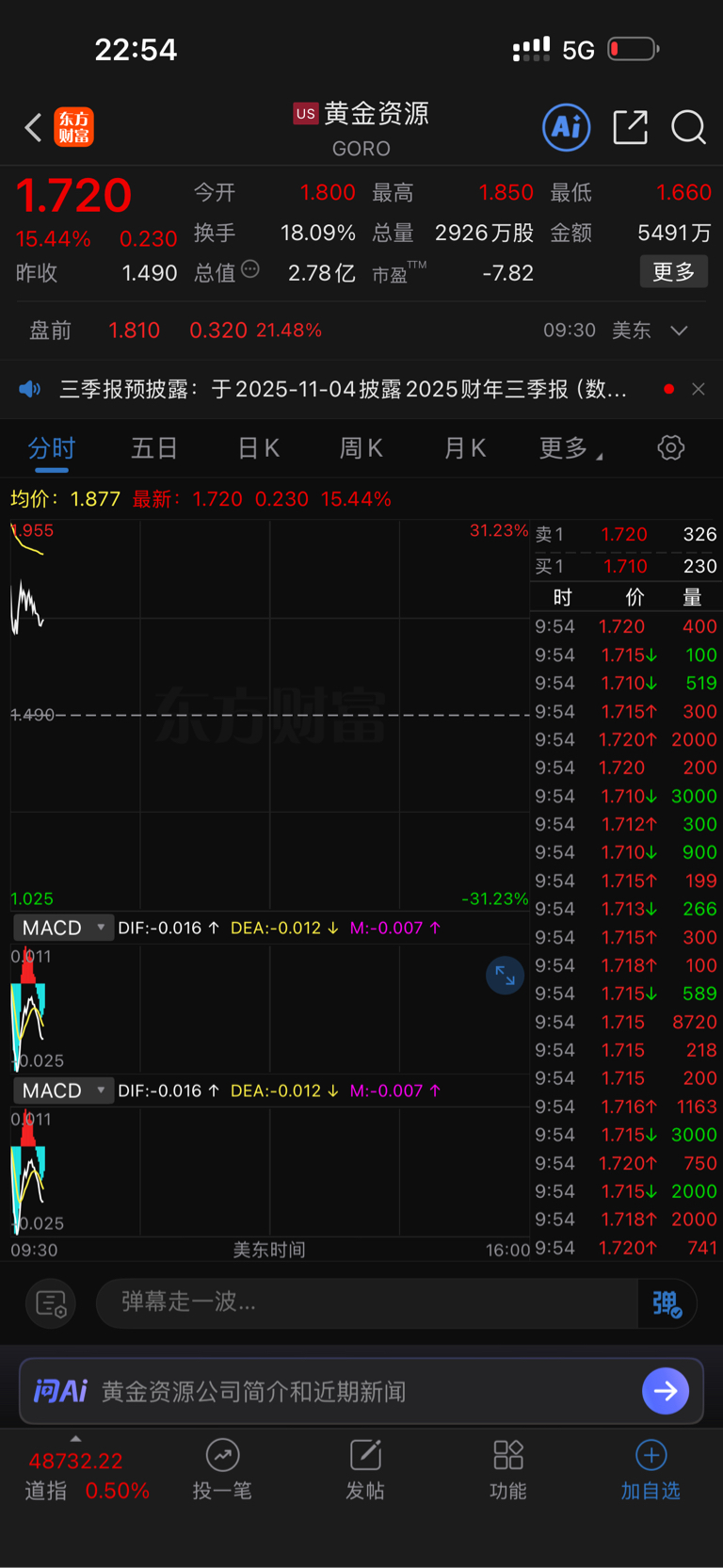Add stock via 加自选
Screen dimensions: 723x1568
point(651,1470)
